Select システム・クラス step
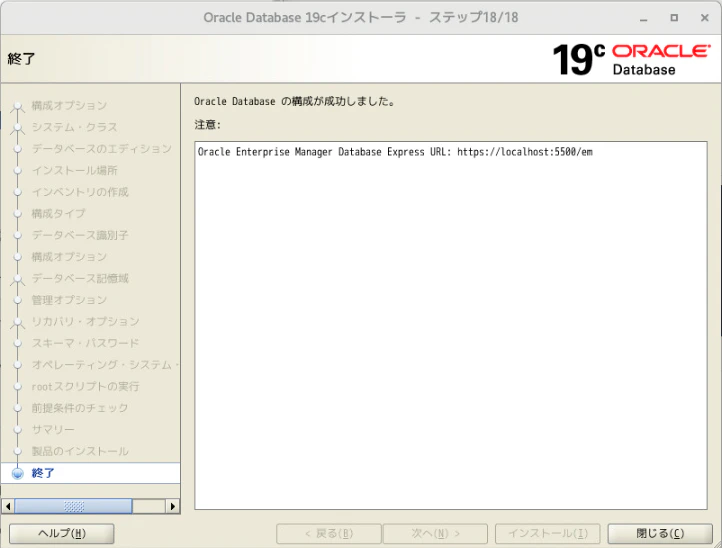722x548 pixels. pos(75,127)
